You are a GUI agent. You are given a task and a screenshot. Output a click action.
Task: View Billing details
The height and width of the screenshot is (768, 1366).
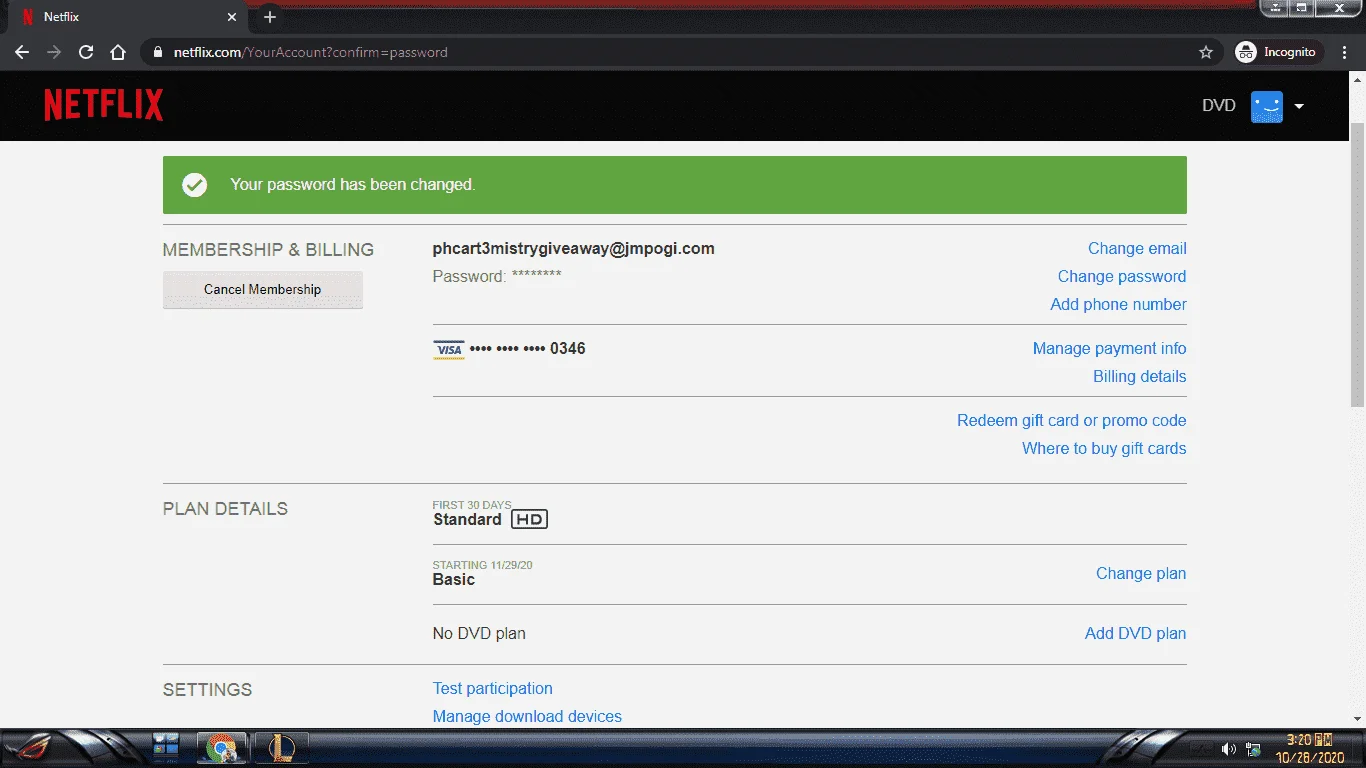[x=1140, y=377]
